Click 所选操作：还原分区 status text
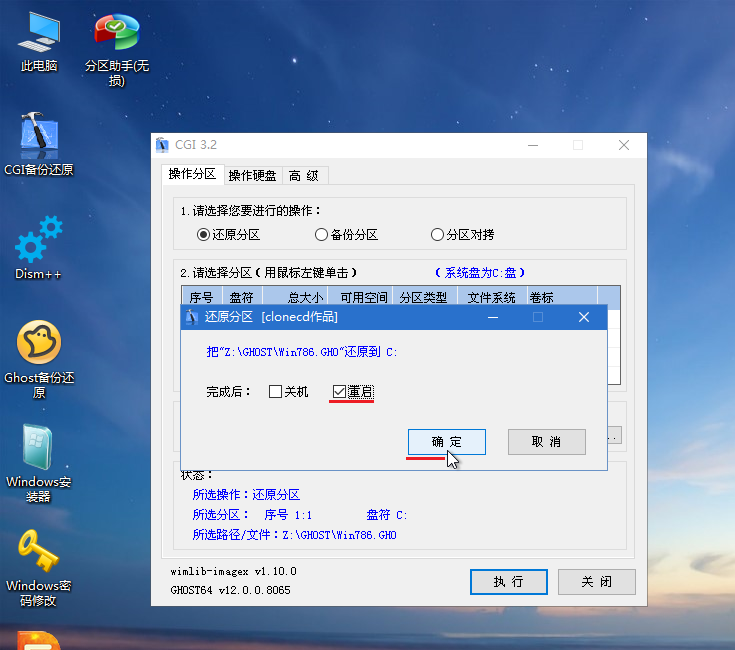The width and height of the screenshot is (735, 650). point(246,495)
